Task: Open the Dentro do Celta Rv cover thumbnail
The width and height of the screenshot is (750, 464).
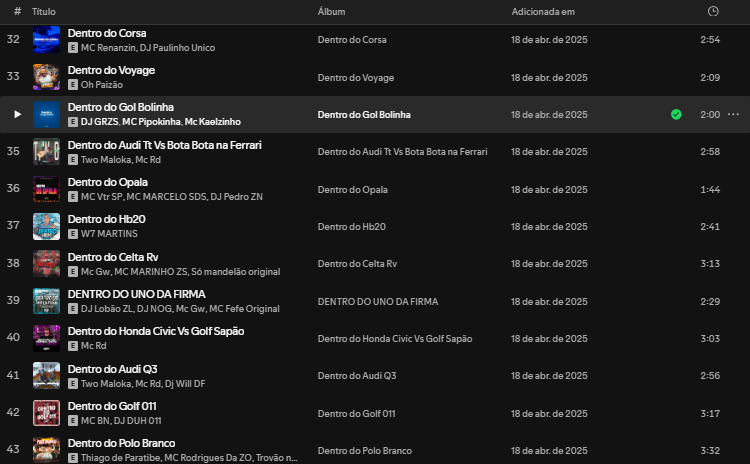Action: pyautogui.click(x=46, y=264)
